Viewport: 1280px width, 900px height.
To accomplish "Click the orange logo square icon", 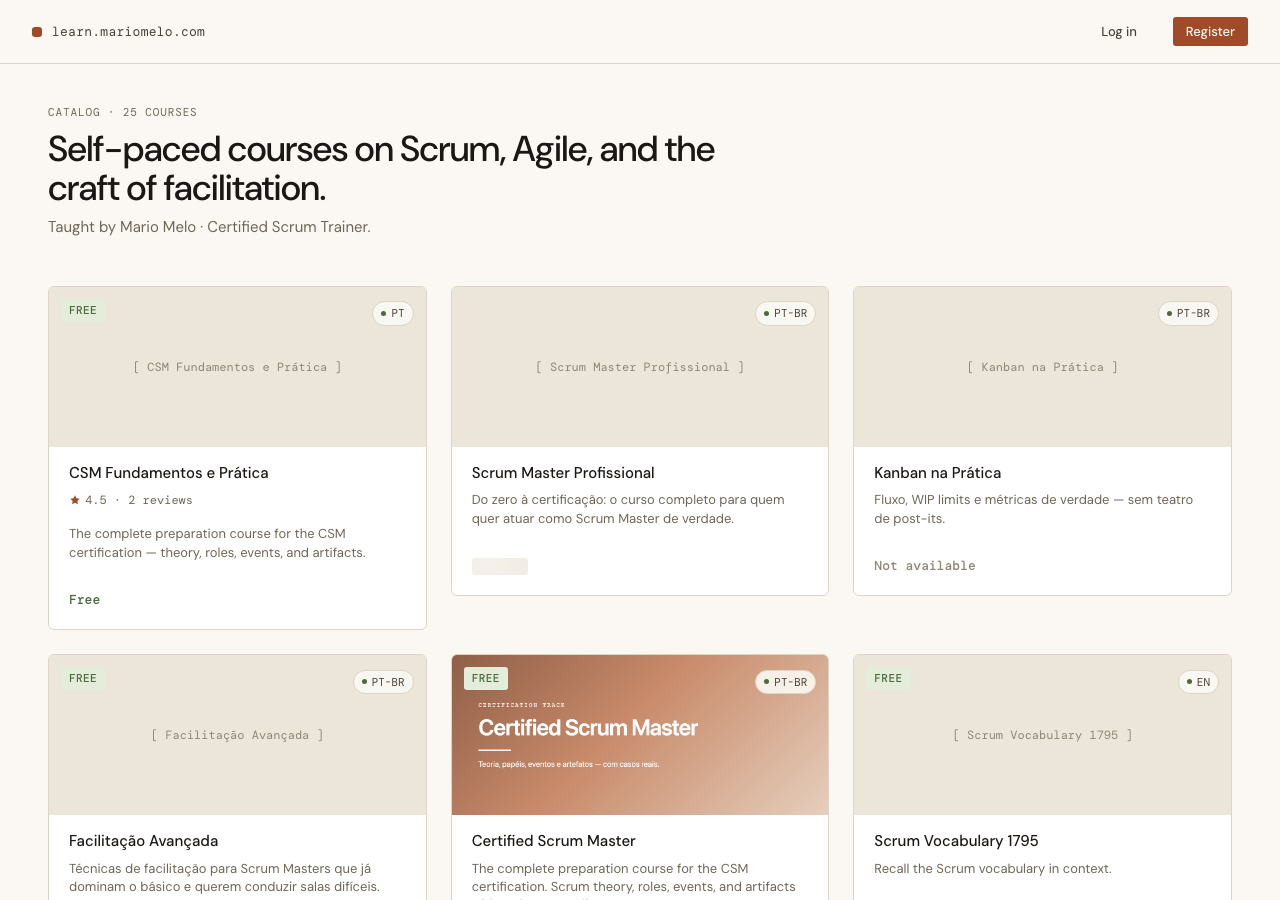I will coord(37,32).
